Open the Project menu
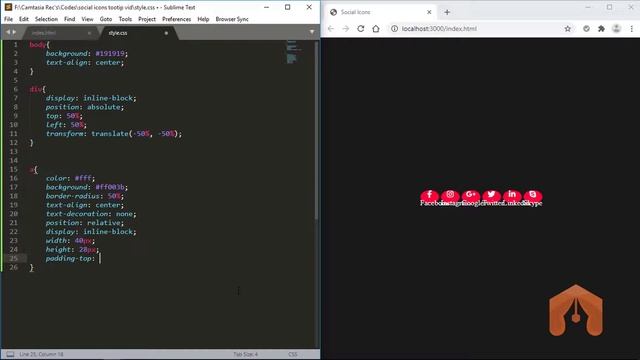This screenshot has height=360, width=640. 147,19
